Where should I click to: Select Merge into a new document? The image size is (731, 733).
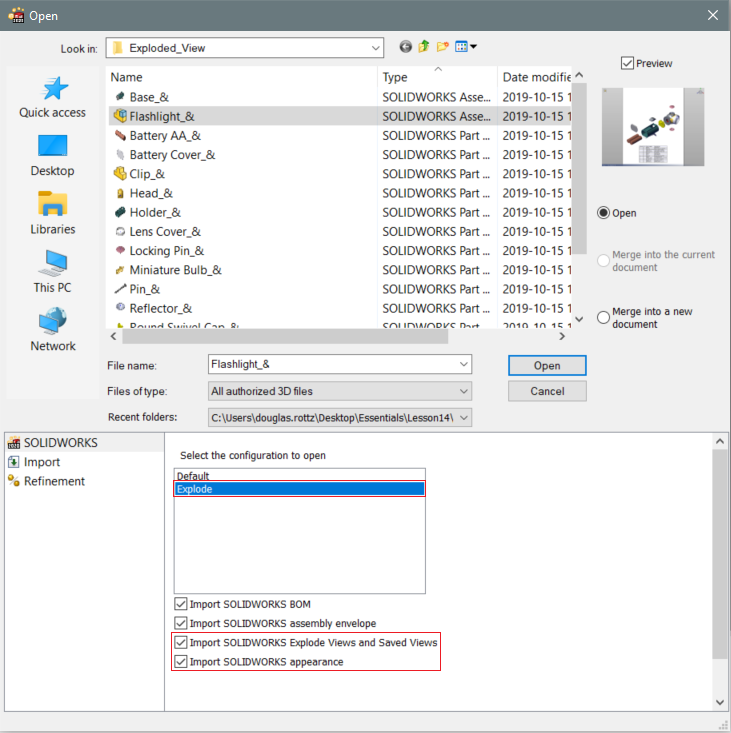point(603,318)
